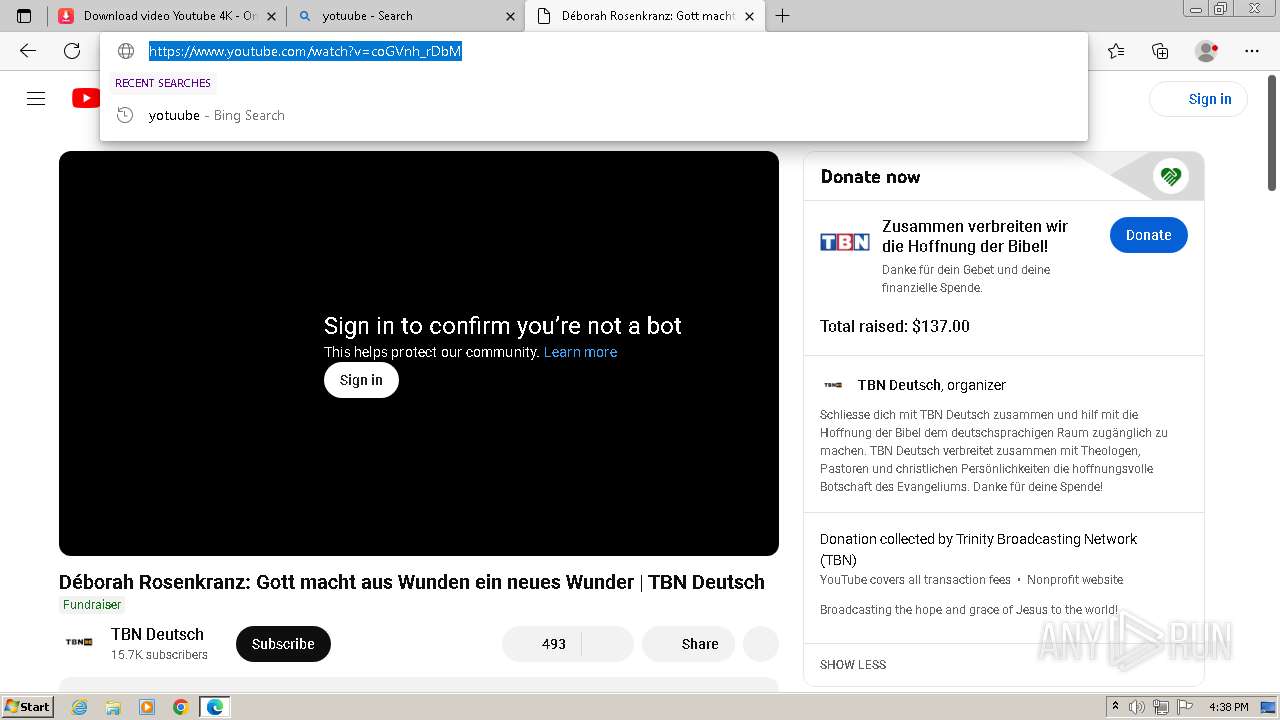1280x720 pixels.
Task: Open the TBN Deutsch channel avatar
Action: [x=79, y=643]
